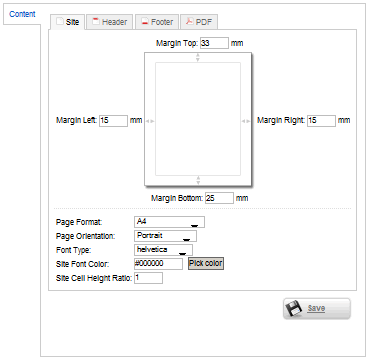Viewport: 370px width, 360px height.
Task: Open the Page Orientation dropdown
Action: (x=165, y=236)
